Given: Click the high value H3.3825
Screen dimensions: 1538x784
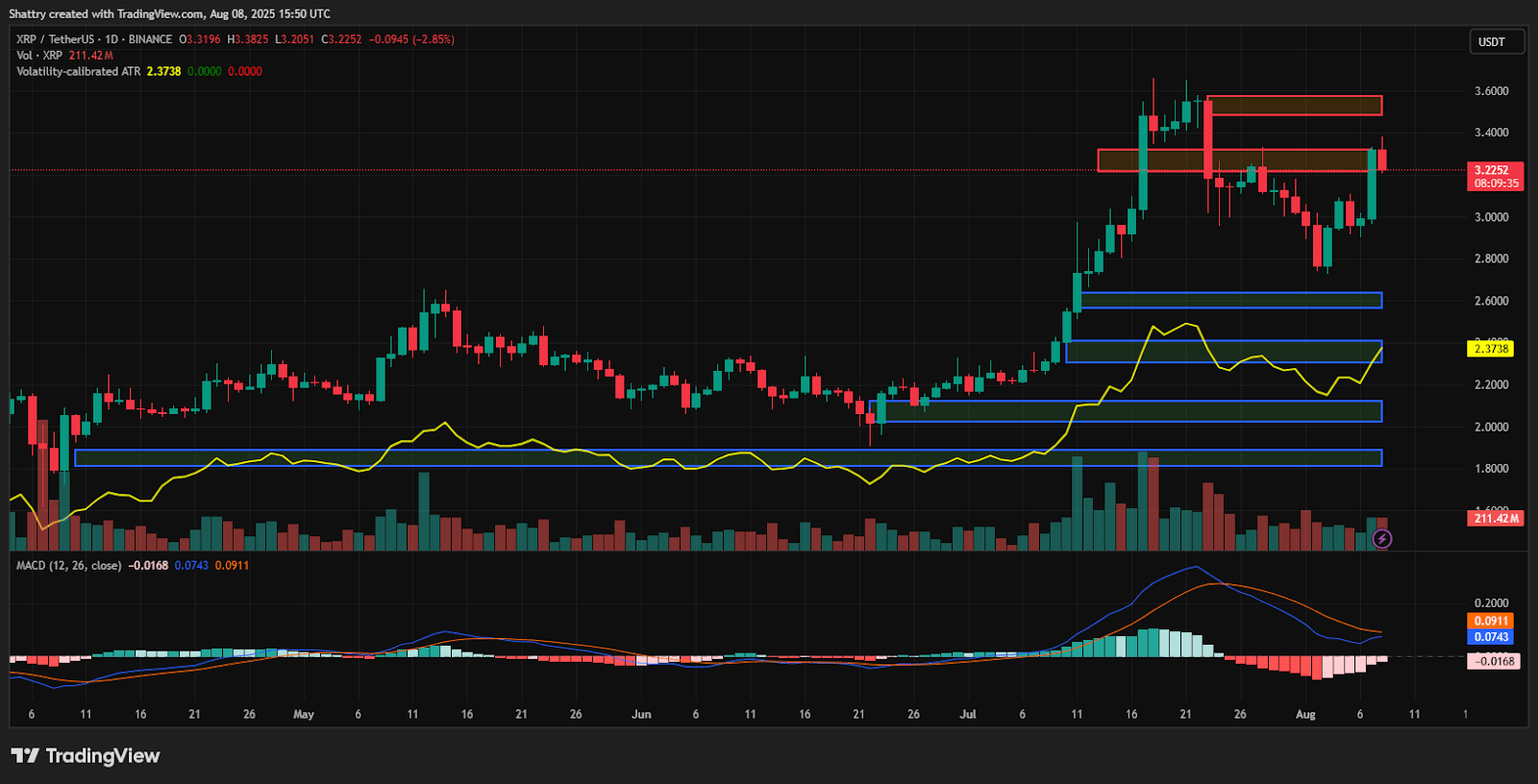Looking at the screenshot, I should [248, 39].
